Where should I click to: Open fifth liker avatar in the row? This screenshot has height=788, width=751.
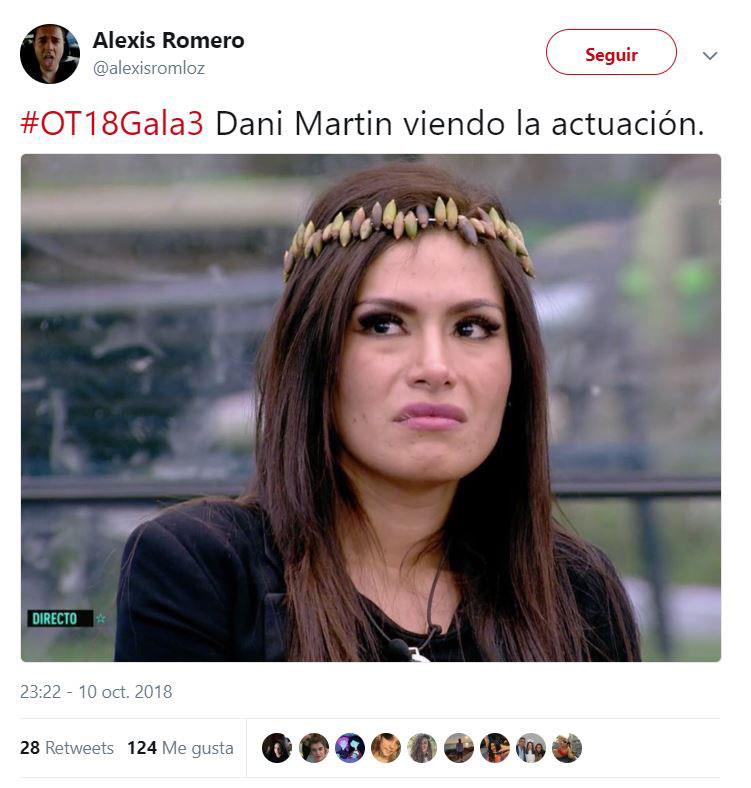[422, 748]
